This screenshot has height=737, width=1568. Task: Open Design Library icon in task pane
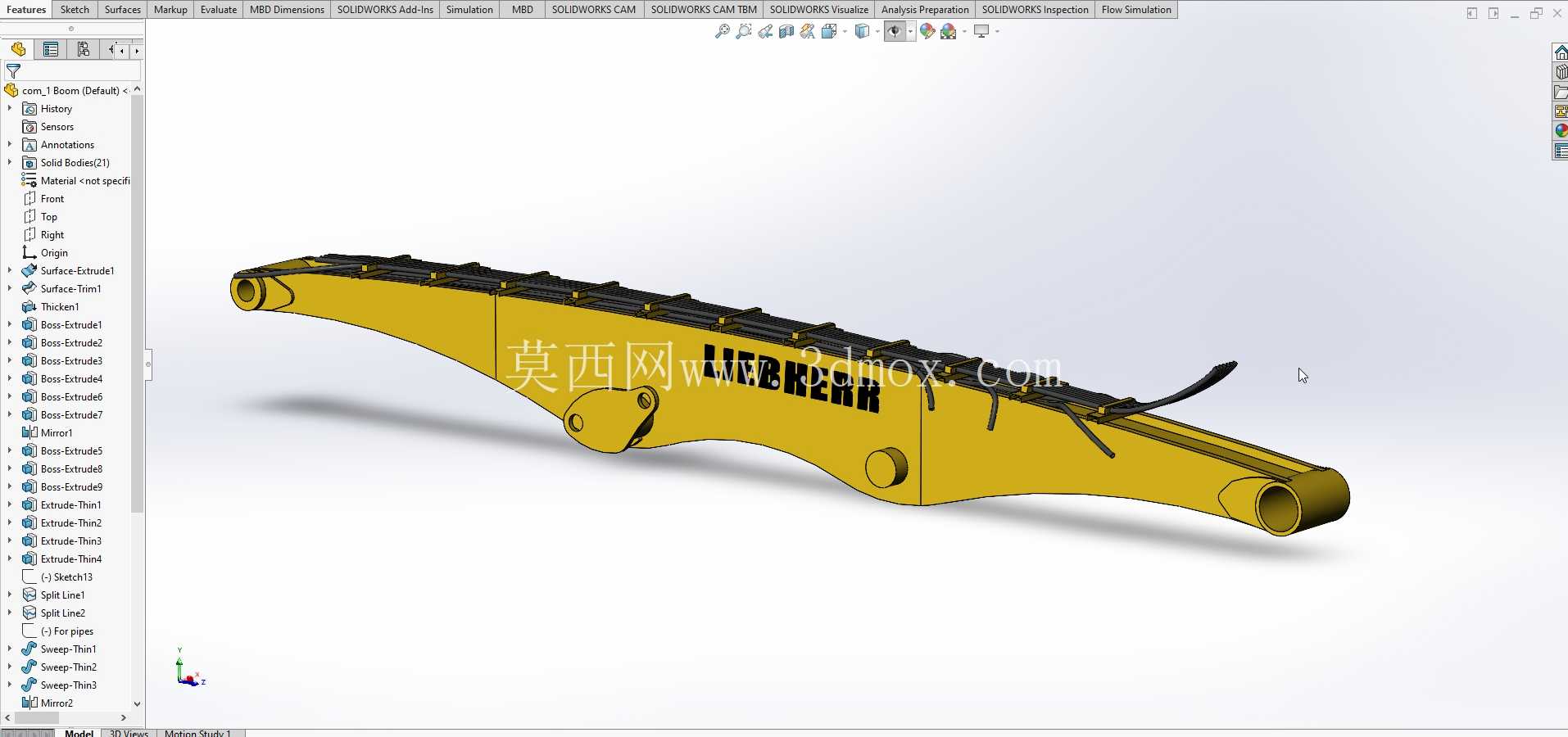pos(1561,72)
